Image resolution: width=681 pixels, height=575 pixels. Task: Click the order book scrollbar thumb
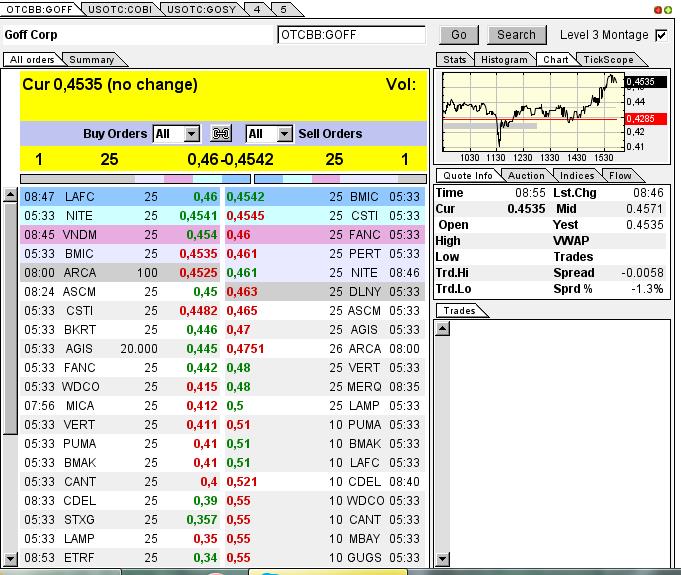(10, 318)
